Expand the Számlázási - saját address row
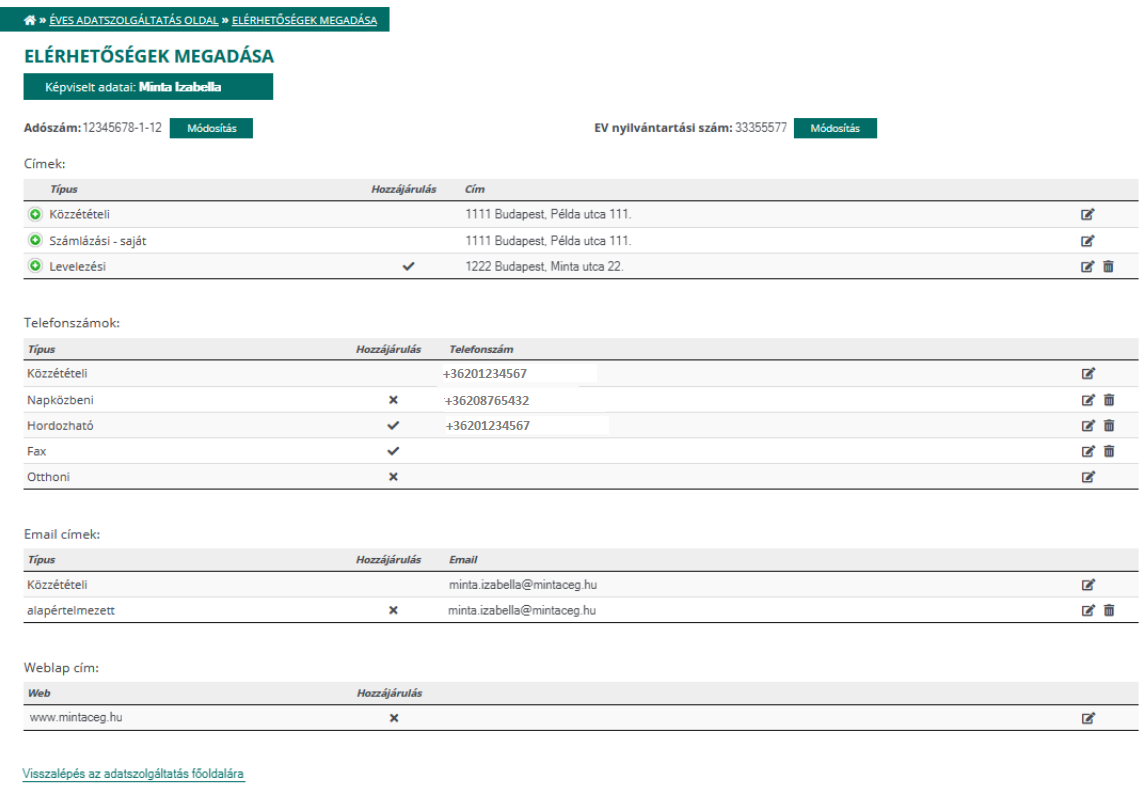The image size is (1144, 788). (x=35, y=240)
